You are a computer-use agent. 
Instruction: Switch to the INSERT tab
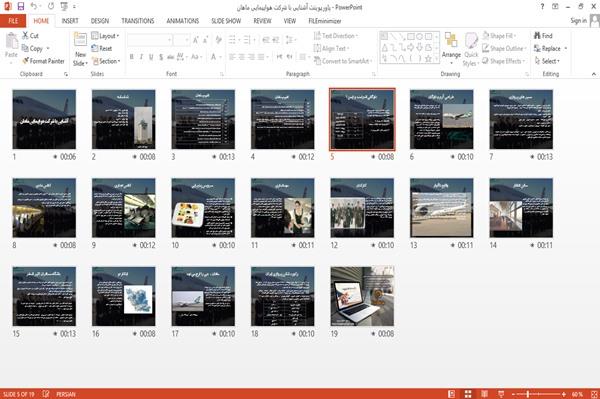pyautogui.click(x=70, y=21)
